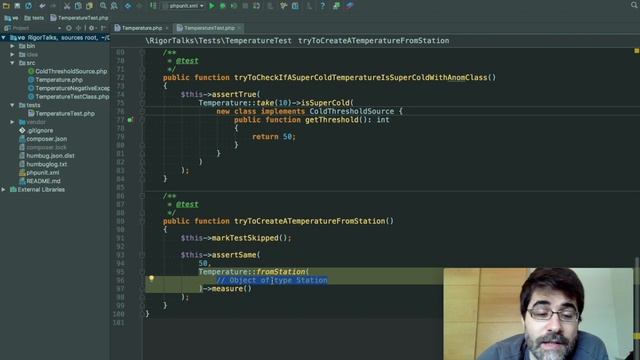Screen dimensions: 640x360
Task: Expand the vendor folder
Action: tap(12, 122)
